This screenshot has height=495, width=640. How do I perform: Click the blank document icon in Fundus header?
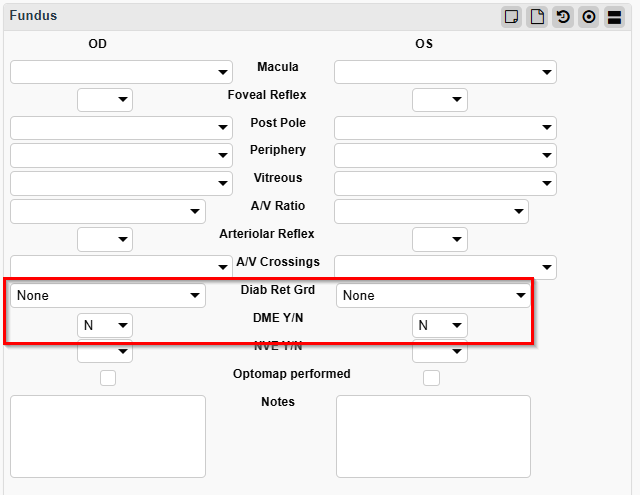click(537, 17)
